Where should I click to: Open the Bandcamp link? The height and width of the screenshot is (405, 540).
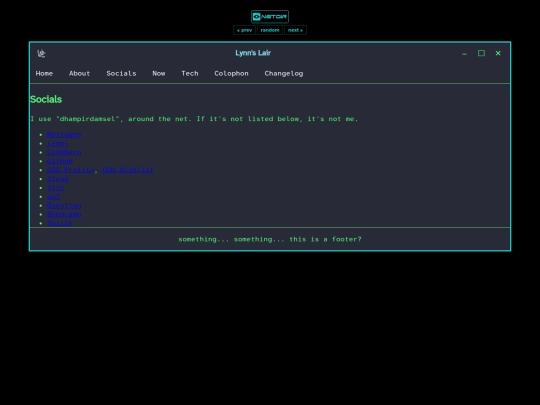64,214
